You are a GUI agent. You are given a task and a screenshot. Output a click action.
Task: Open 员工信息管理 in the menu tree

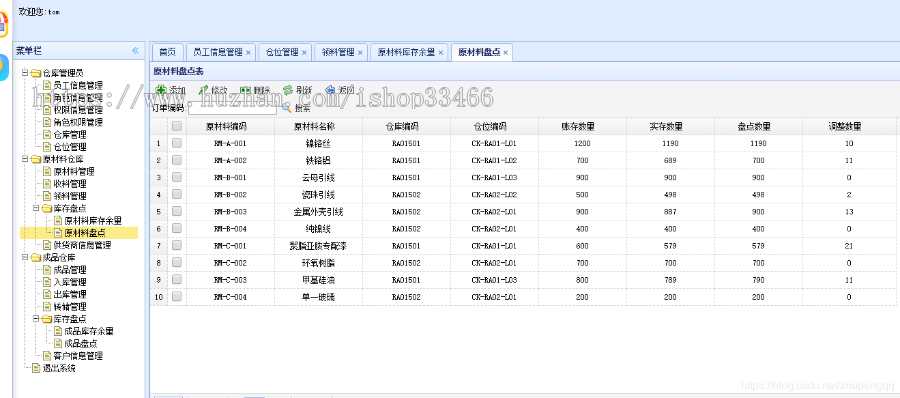[78, 86]
